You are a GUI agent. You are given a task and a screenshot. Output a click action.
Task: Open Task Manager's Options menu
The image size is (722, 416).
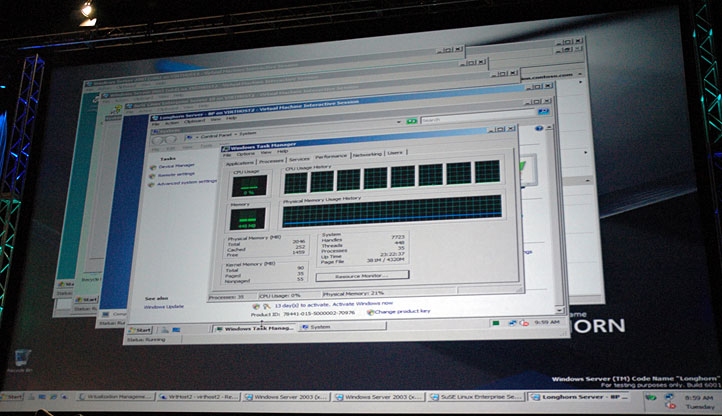pos(245,153)
